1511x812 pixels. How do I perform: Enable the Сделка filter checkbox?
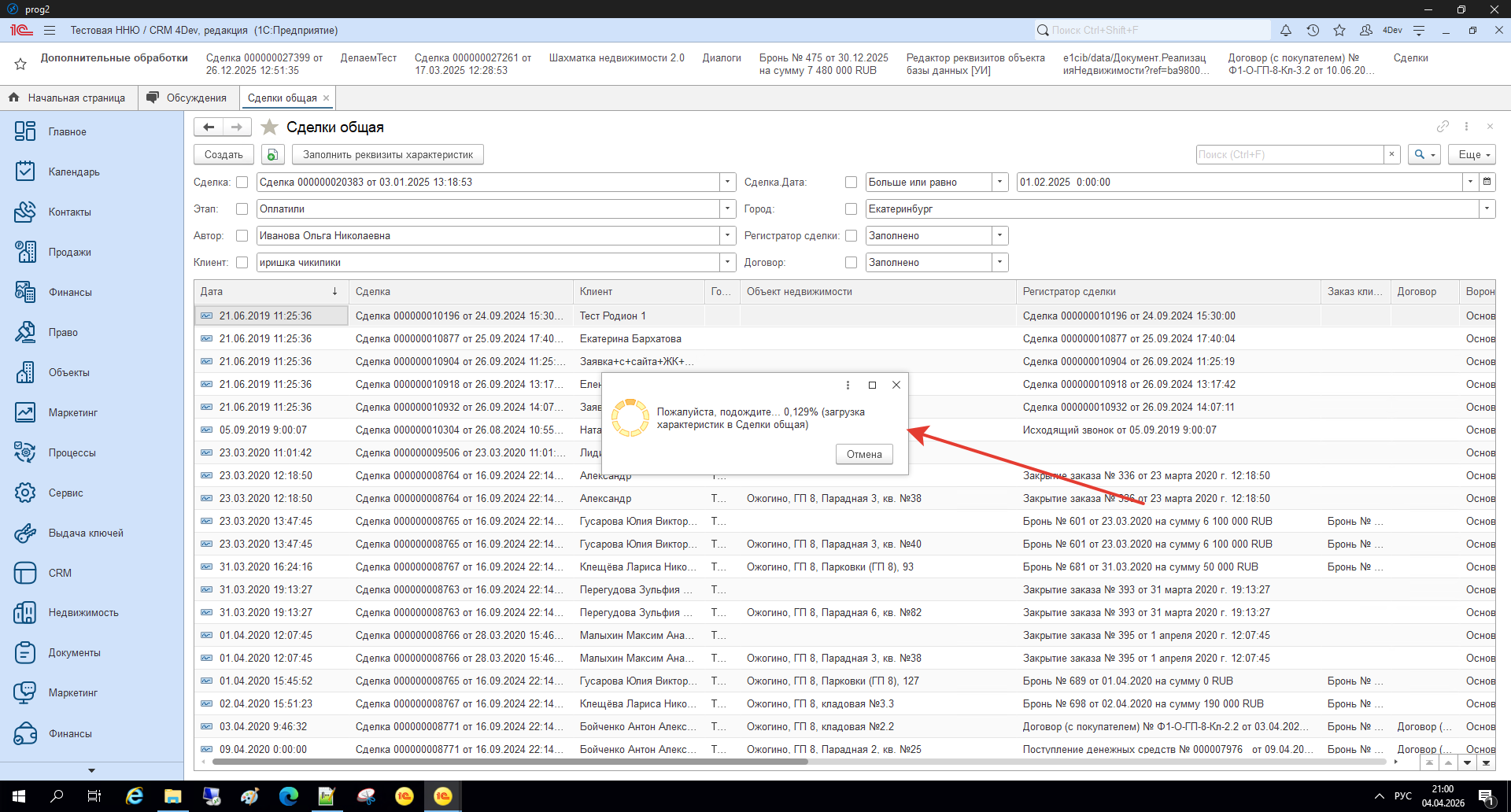(242, 182)
